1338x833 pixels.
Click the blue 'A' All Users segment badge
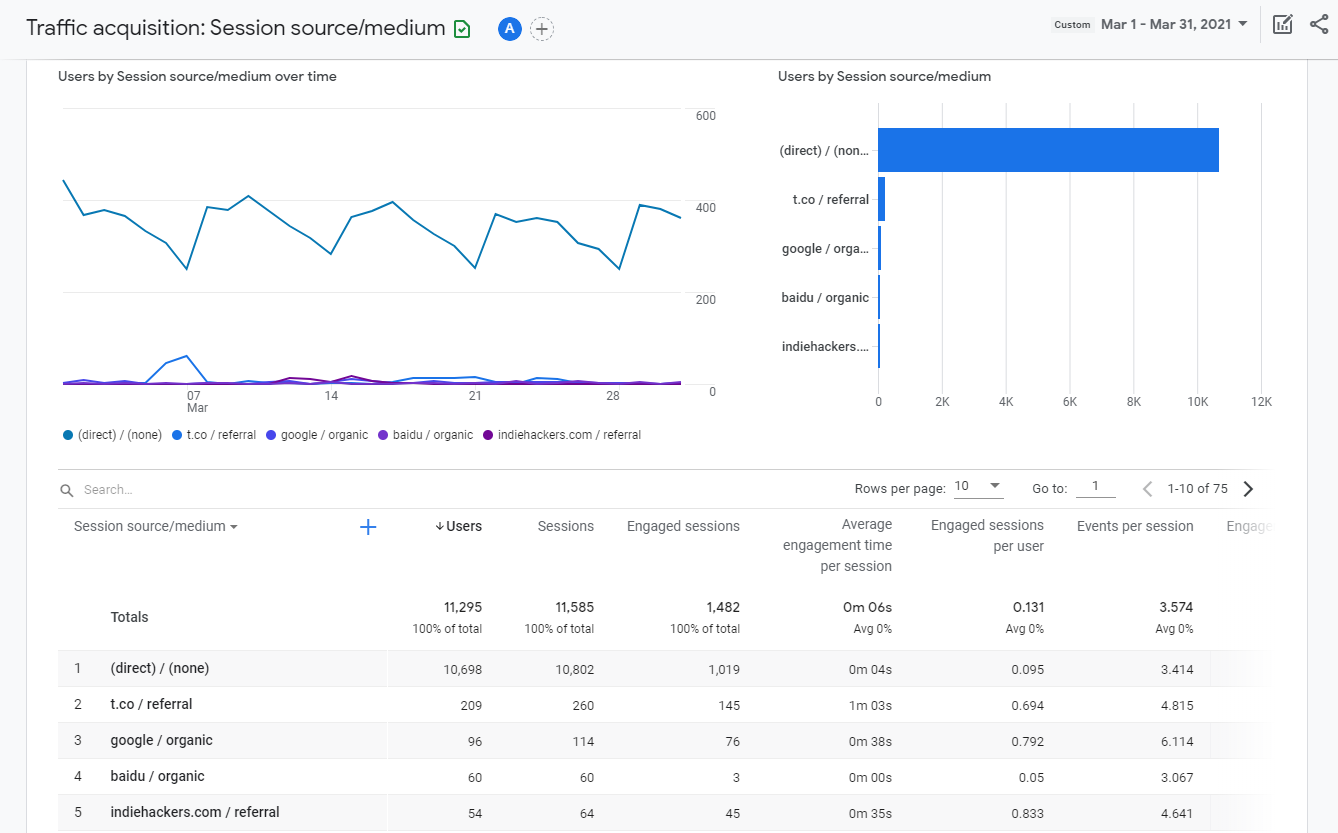510,29
